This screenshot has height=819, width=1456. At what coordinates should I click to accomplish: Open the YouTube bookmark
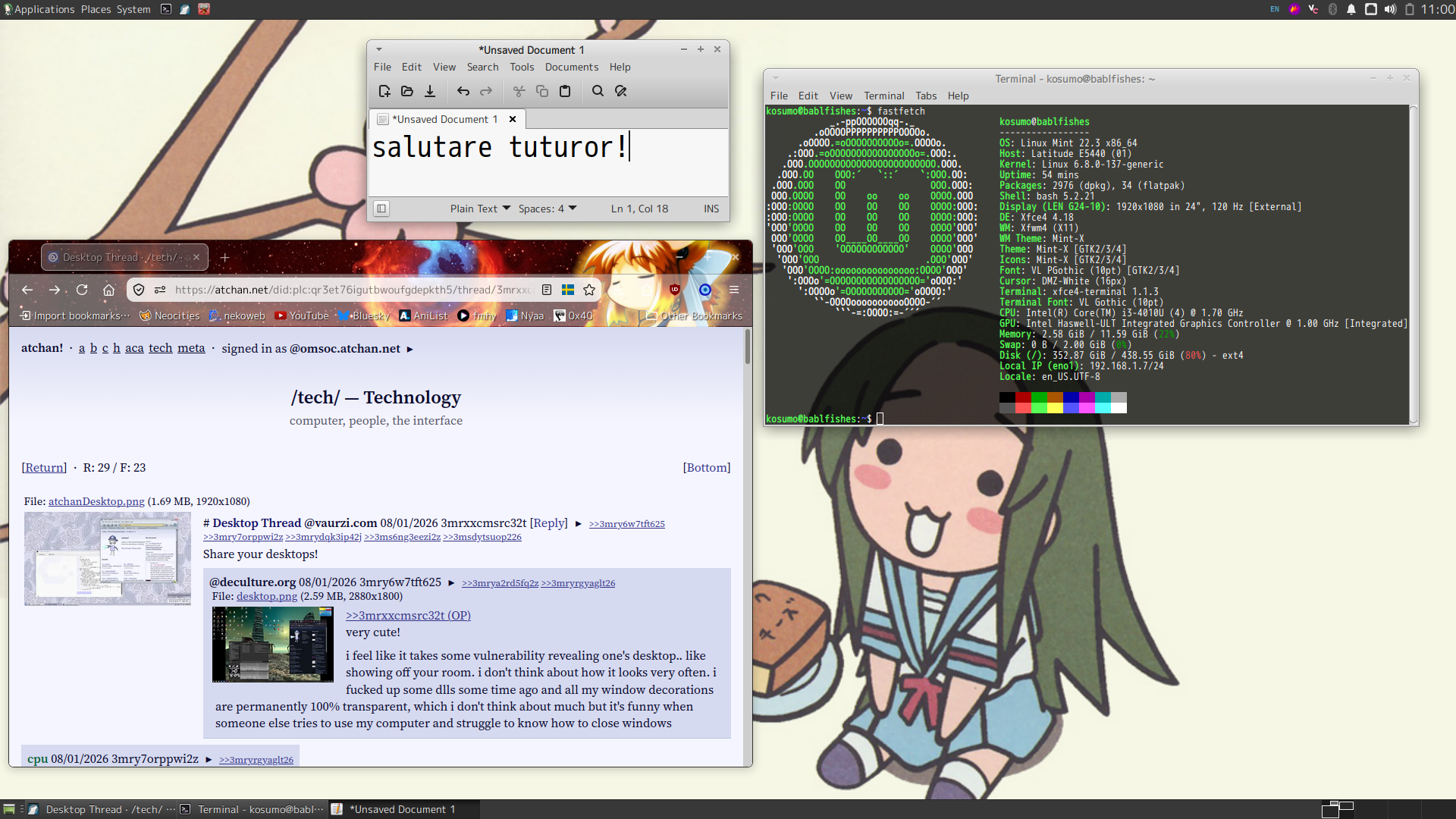point(302,315)
